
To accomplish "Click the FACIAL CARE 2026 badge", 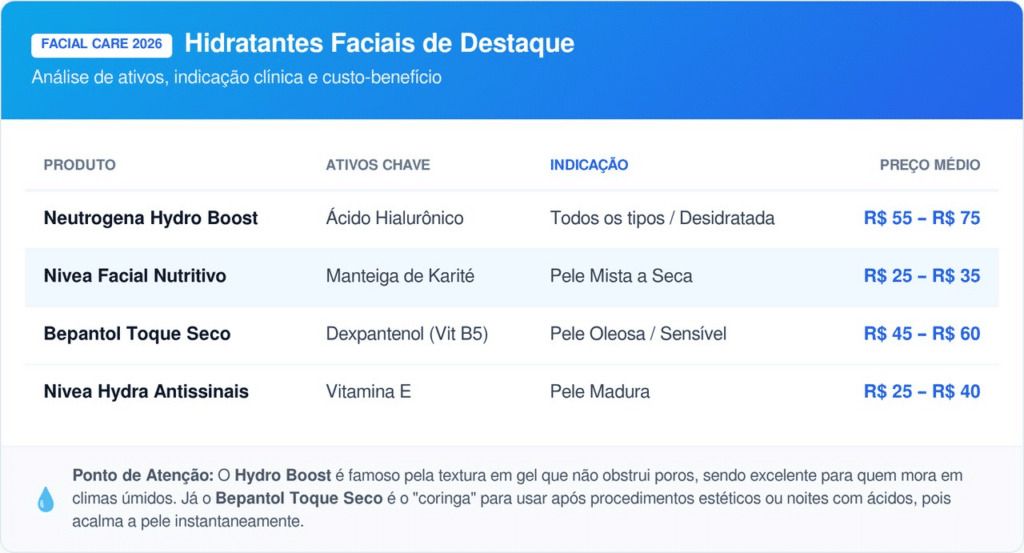I will pyautogui.click(x=102, y=45).
